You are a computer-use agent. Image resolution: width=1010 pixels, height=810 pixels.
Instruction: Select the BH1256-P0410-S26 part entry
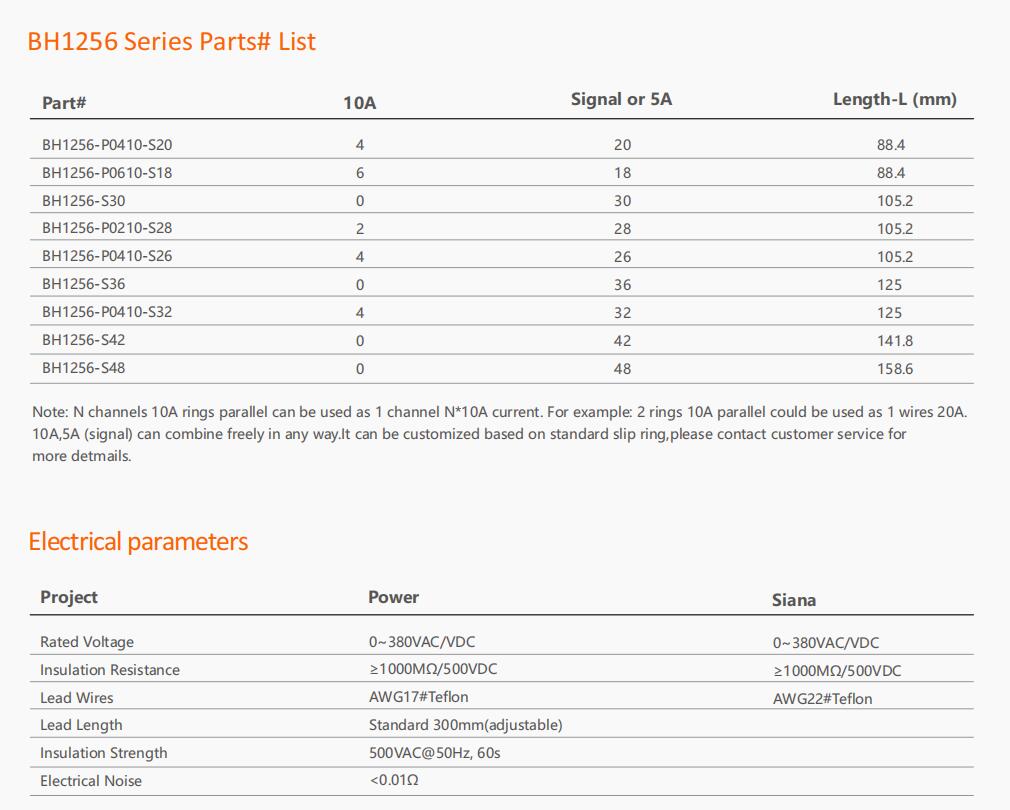click(107, 256)
